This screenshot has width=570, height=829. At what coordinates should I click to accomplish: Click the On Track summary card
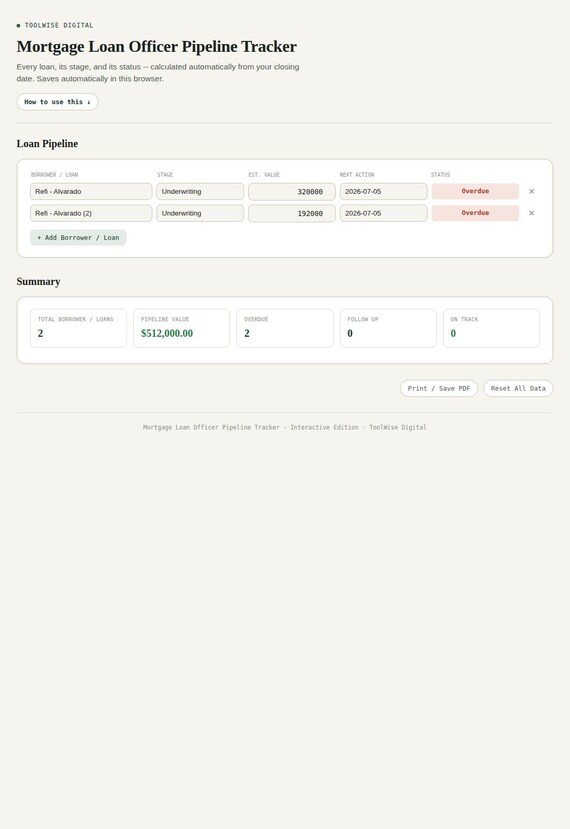(x=491, y=328)
